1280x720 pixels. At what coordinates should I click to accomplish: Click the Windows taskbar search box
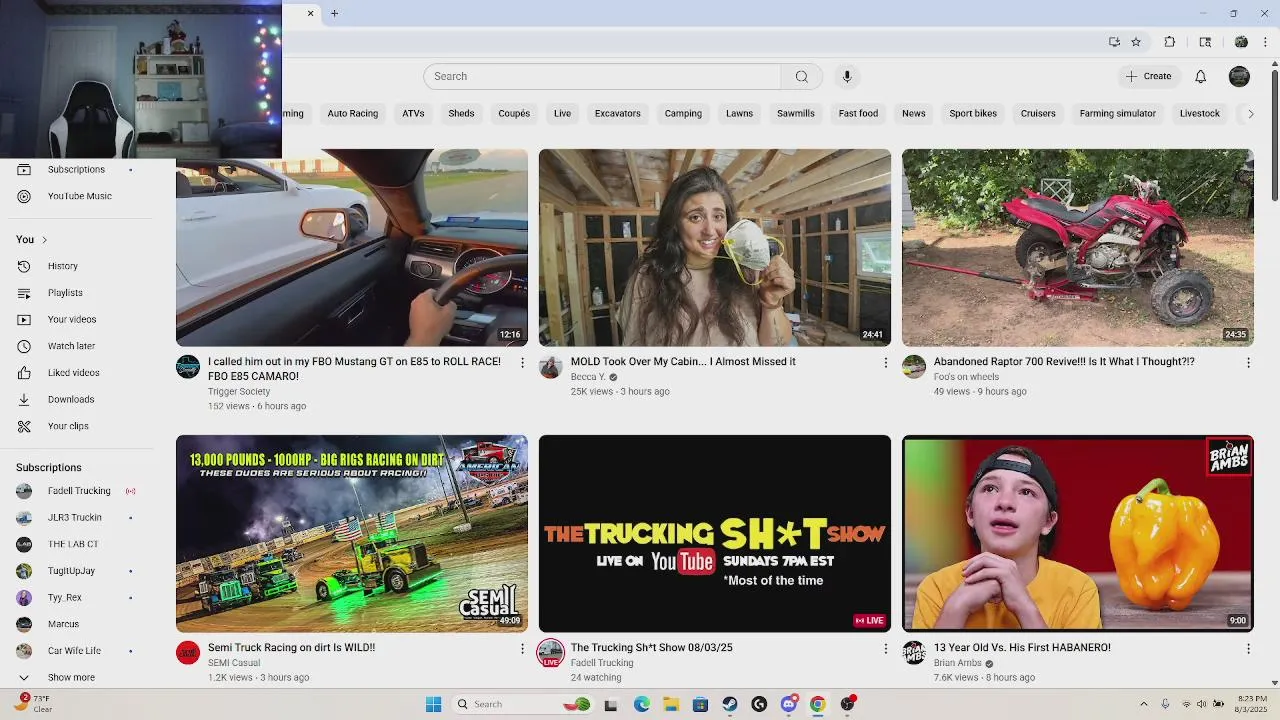point(522,704)
